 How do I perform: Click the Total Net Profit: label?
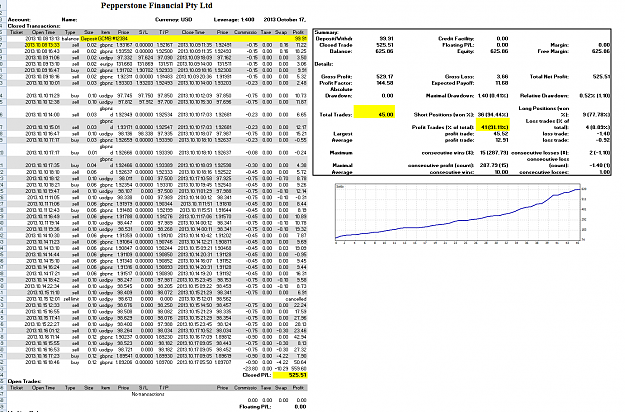tap(549, 77)
